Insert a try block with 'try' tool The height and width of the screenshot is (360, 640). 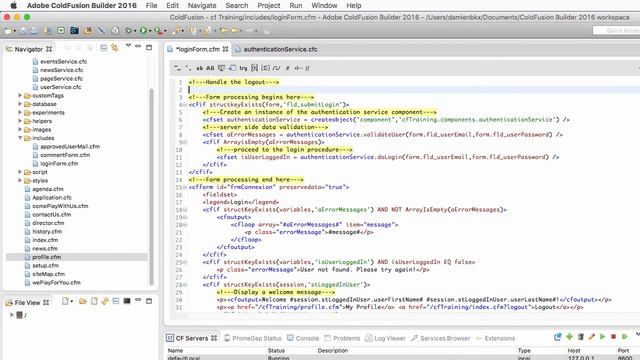pos(243,68)
